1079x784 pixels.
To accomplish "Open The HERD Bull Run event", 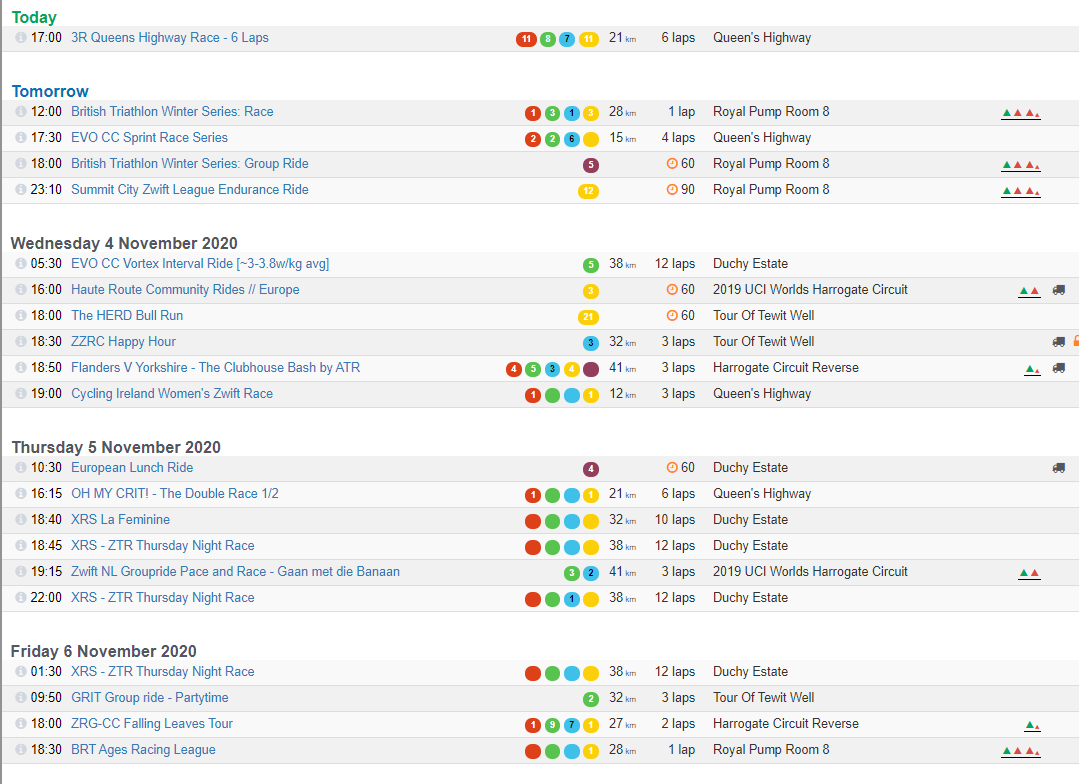I will pyautogui.click(x=127, y=315).
